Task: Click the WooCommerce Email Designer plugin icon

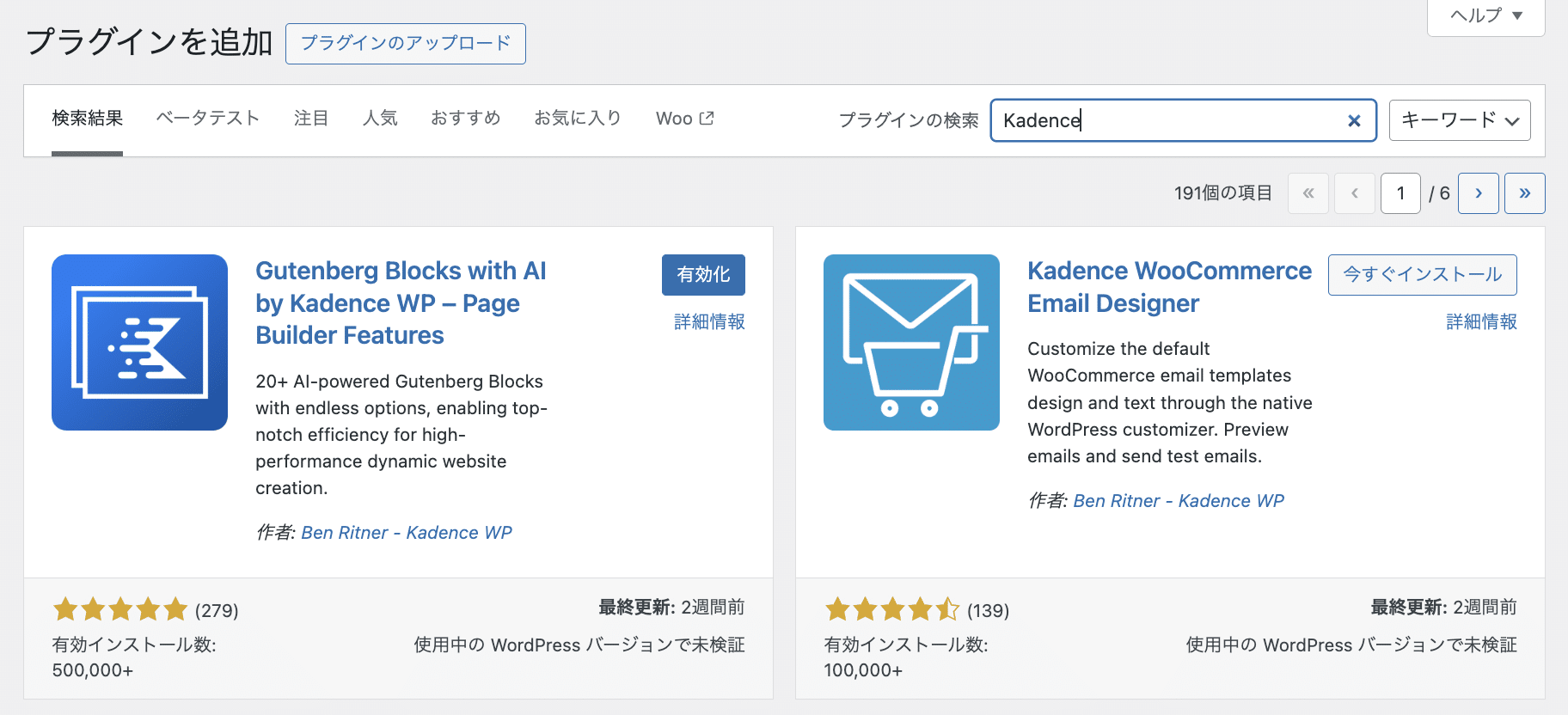Action: 911,342
